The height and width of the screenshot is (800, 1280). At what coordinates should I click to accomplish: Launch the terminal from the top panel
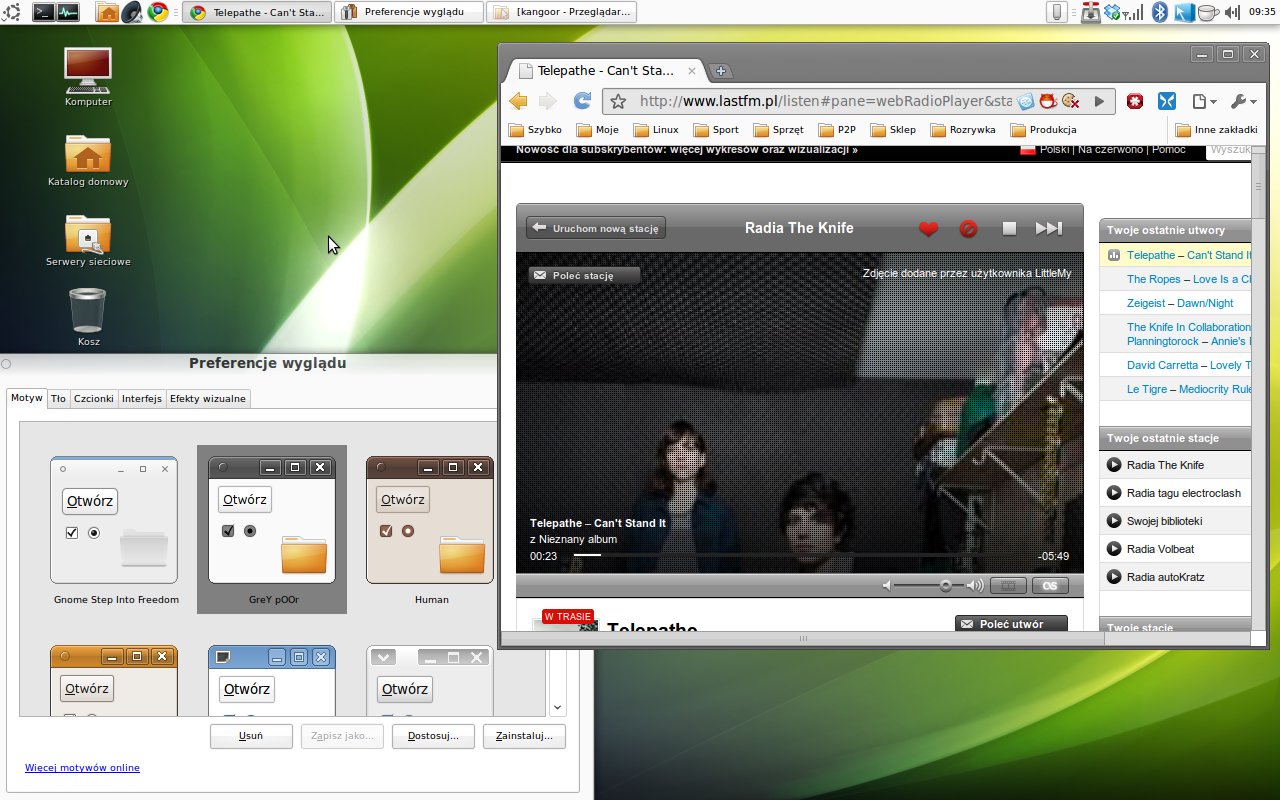(43, 12)
